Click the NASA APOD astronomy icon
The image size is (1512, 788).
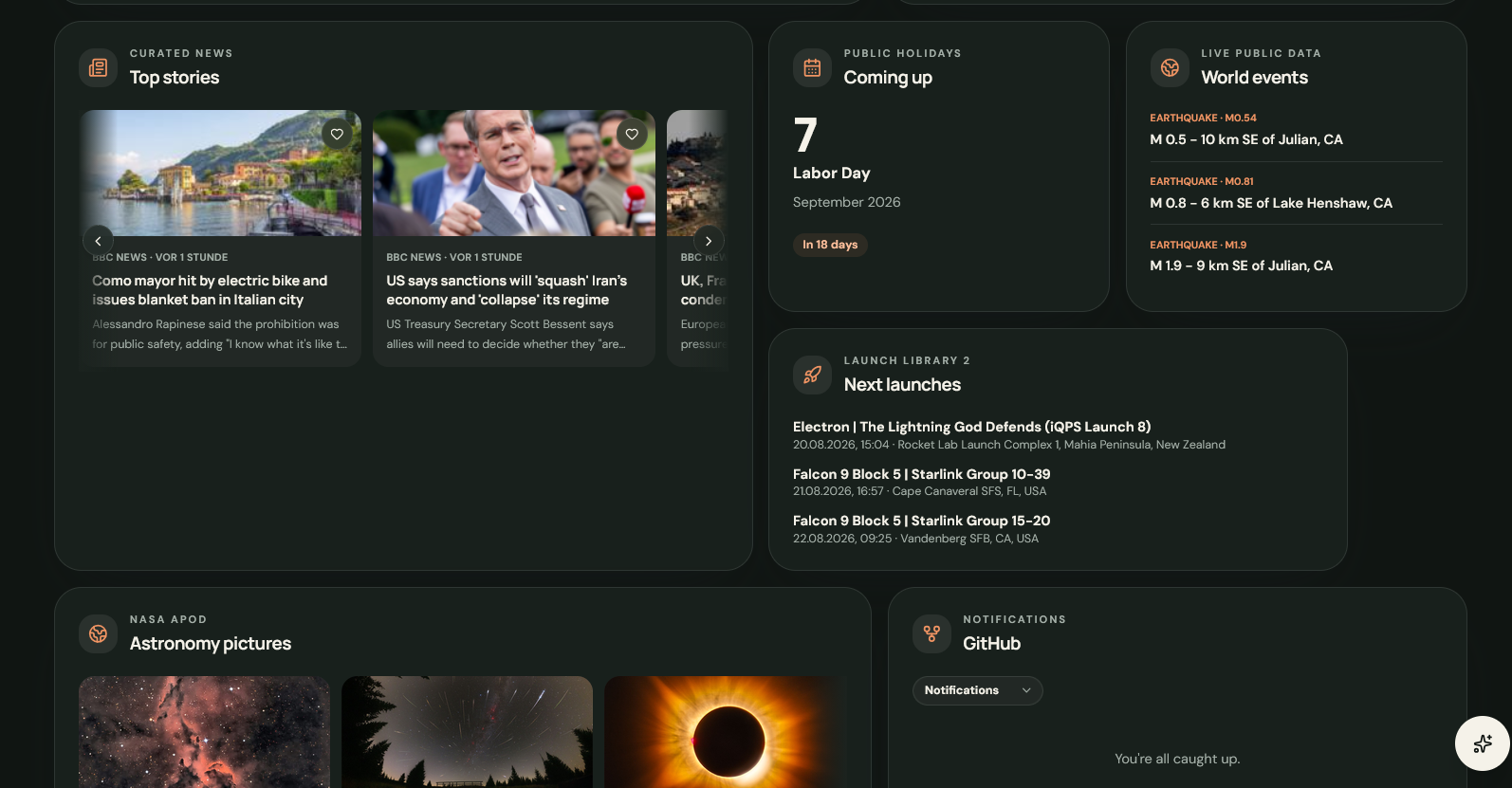click(98, 633)
